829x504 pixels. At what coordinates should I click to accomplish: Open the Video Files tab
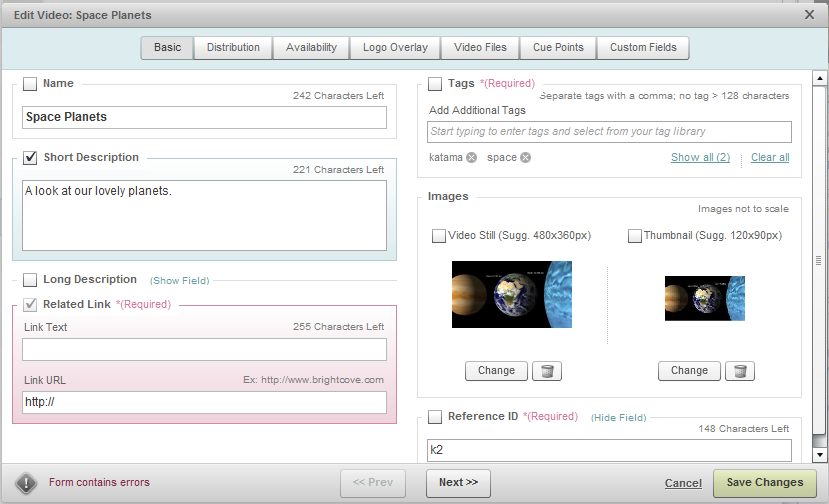pos(480,48)
